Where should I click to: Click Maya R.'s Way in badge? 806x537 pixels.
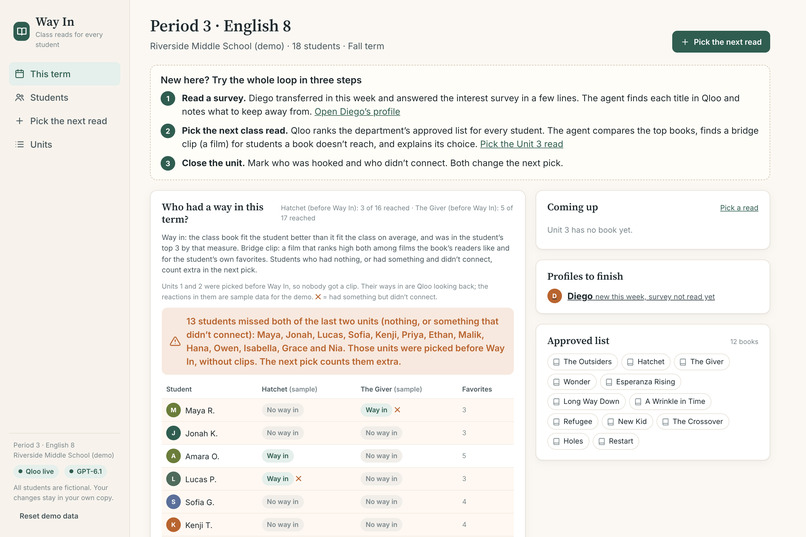[x=376, y=410]
